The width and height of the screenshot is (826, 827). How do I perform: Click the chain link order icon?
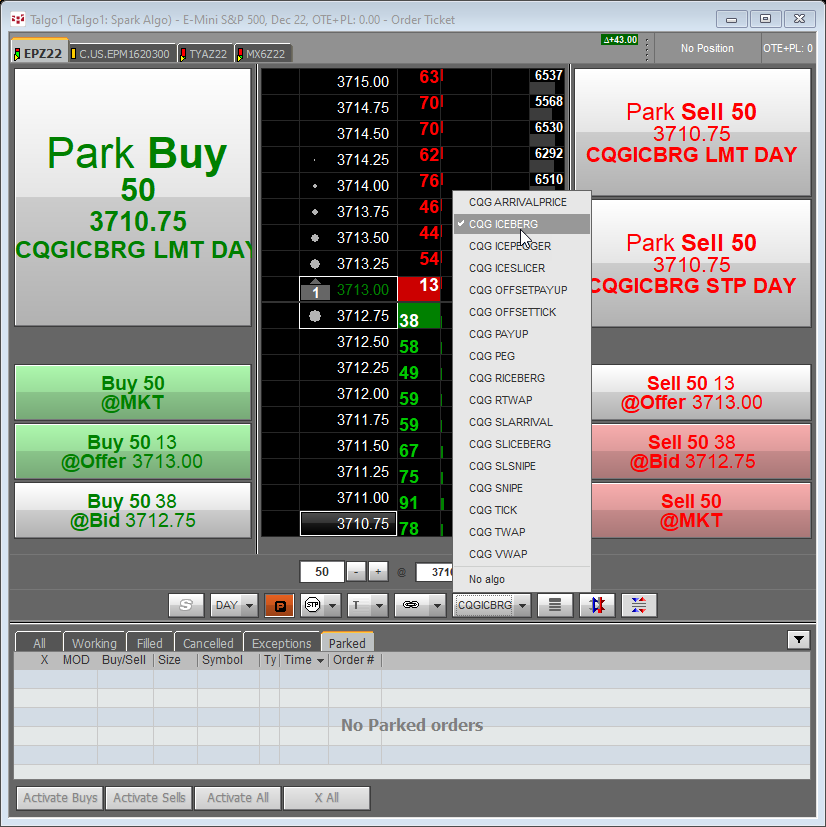pos(408,605)
